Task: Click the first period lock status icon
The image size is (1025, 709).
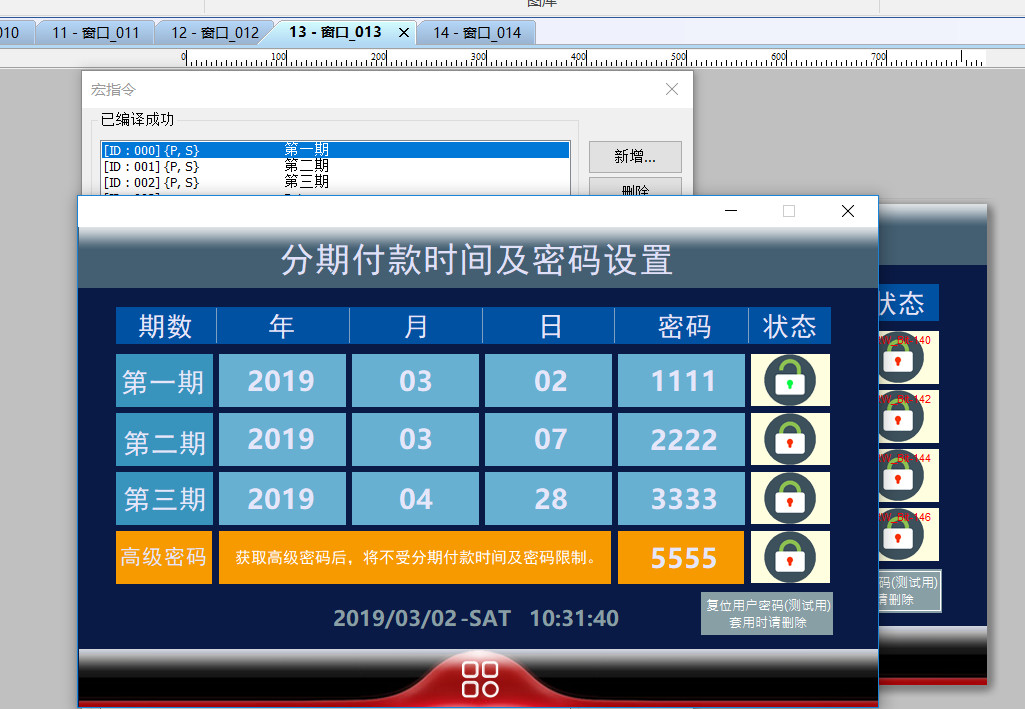Action: tap(790, 380)
